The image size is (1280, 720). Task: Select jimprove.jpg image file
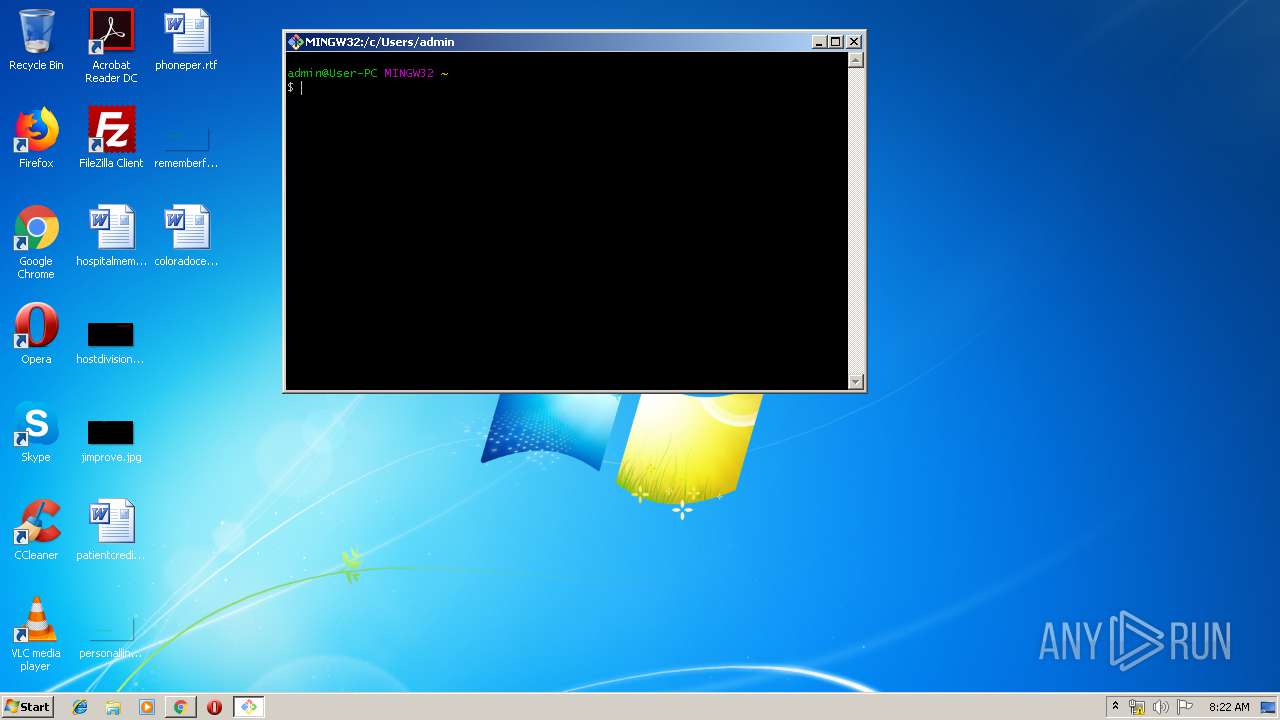(111, 442)
